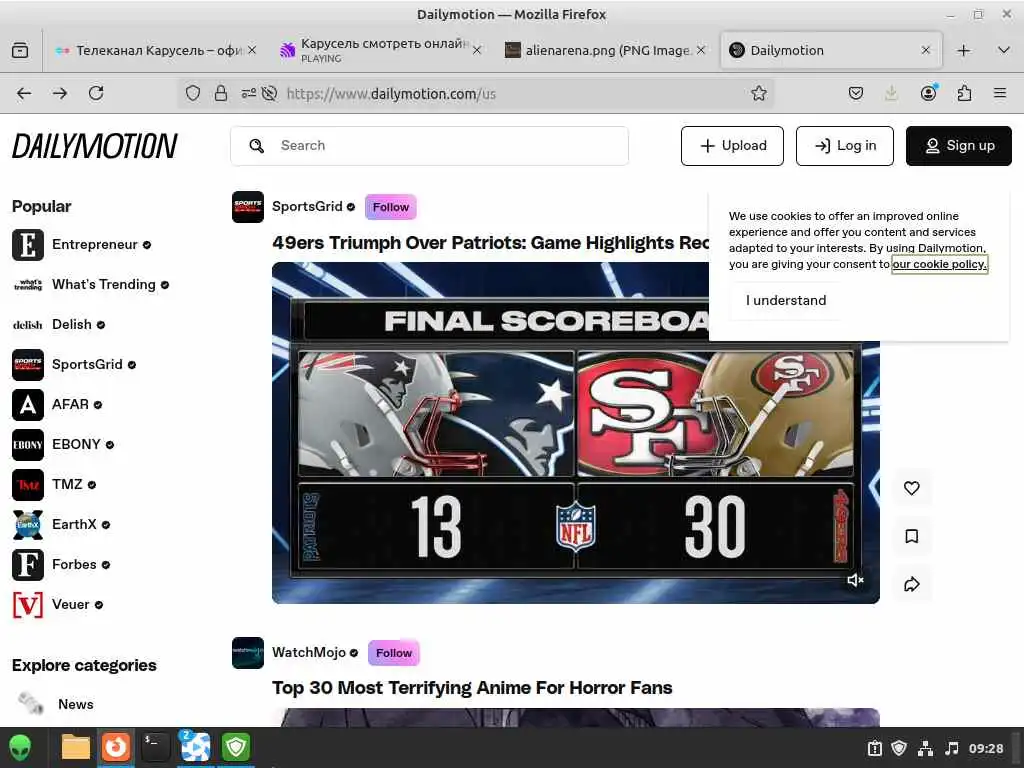Switch to the alienarena.png tab

(607, 50)
